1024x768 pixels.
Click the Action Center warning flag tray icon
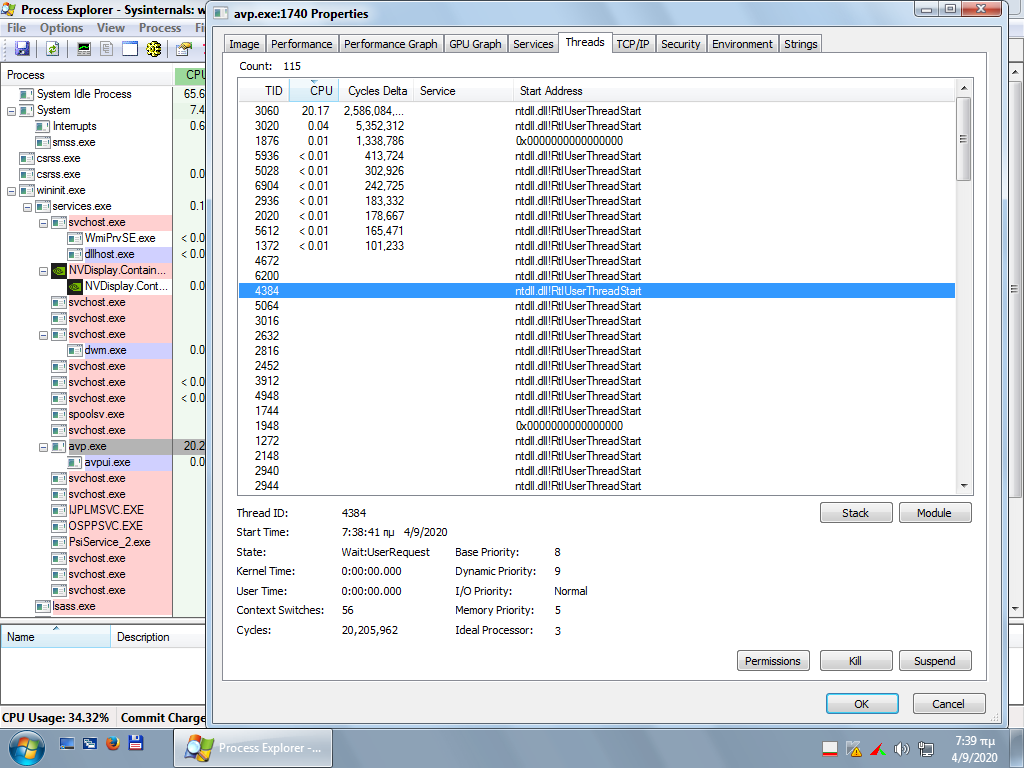coord(854,748)
